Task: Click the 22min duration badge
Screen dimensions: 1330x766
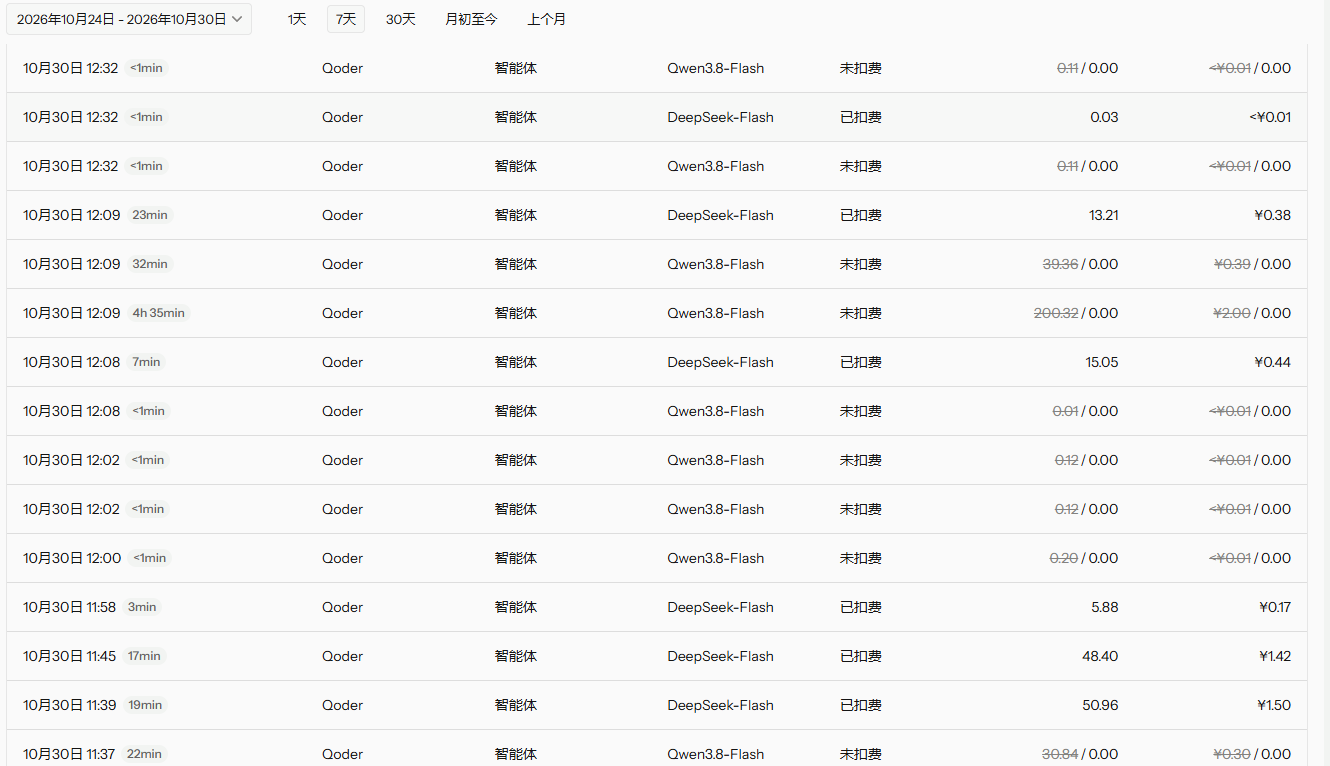Action: click(x=145, y=754)
